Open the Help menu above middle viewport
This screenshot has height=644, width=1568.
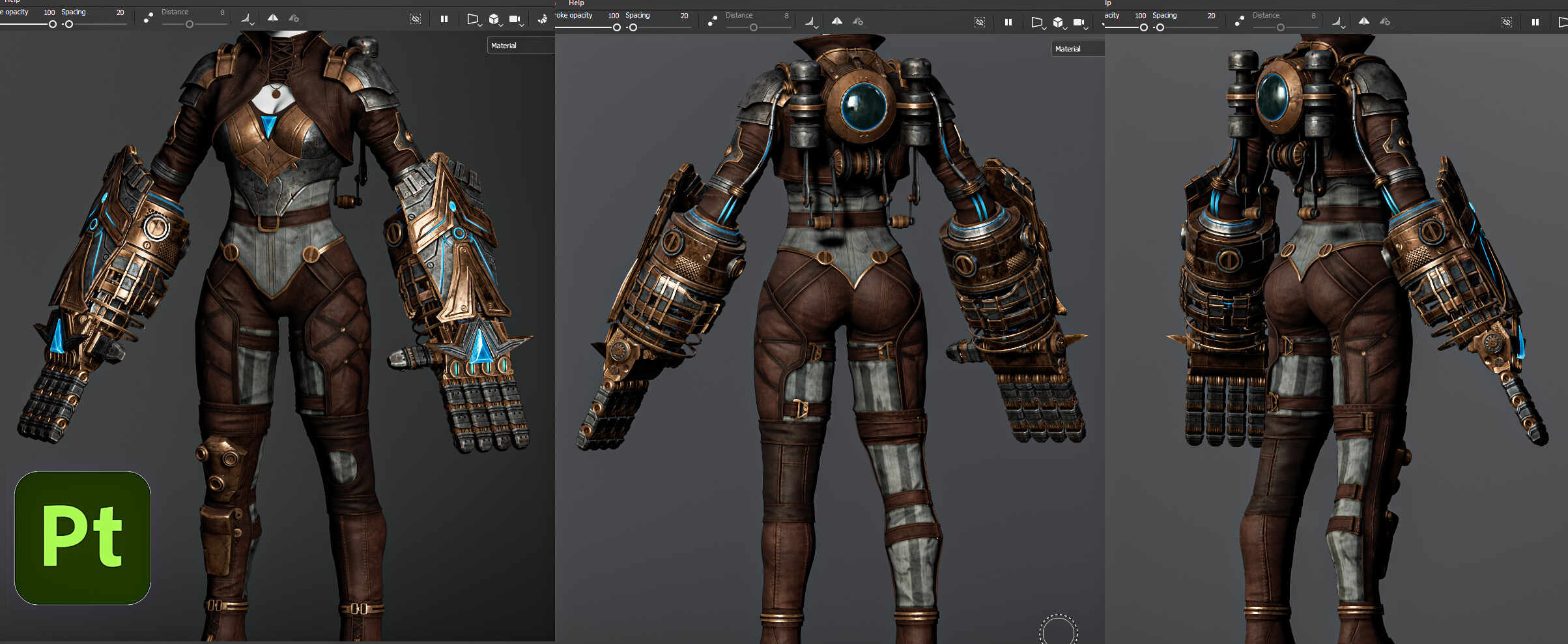[x=577, y=3]
